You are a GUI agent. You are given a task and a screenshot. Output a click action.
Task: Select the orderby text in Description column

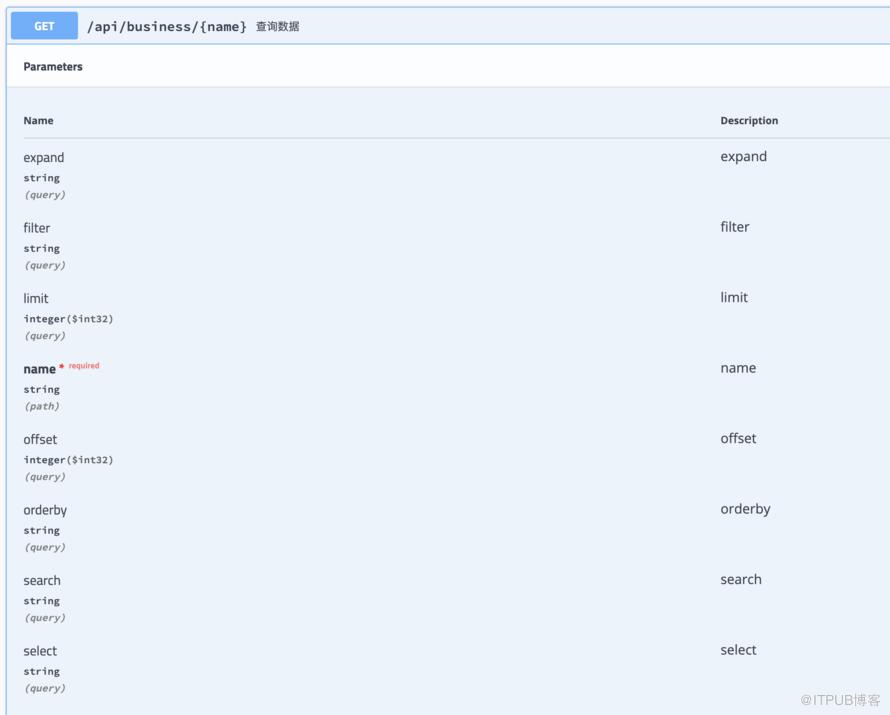pos(745,509)
